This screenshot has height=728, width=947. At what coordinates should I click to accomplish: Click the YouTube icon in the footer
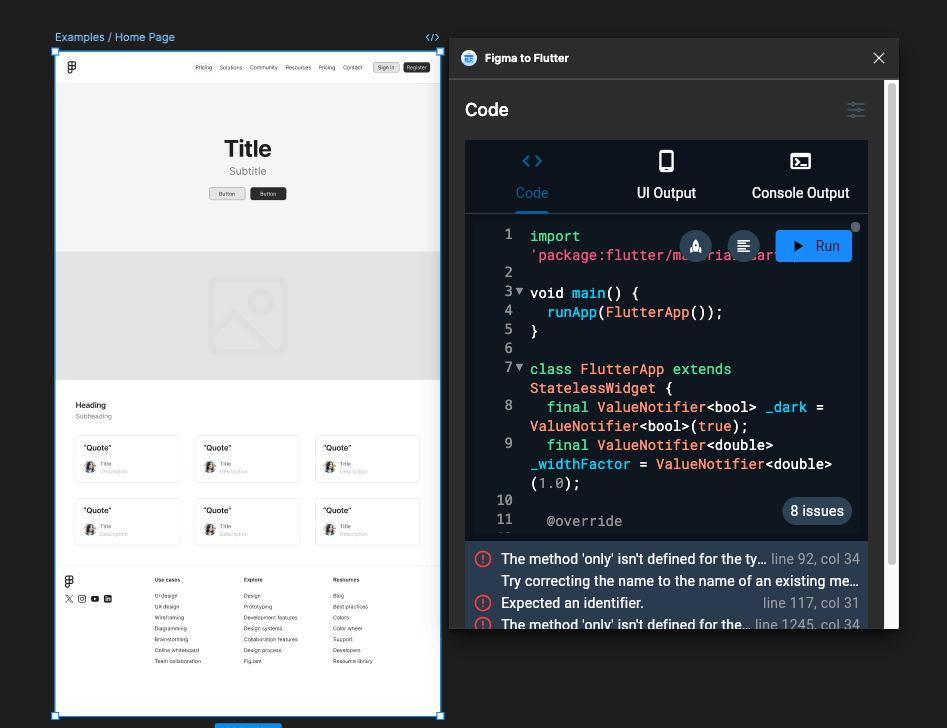tap(95, 599)
